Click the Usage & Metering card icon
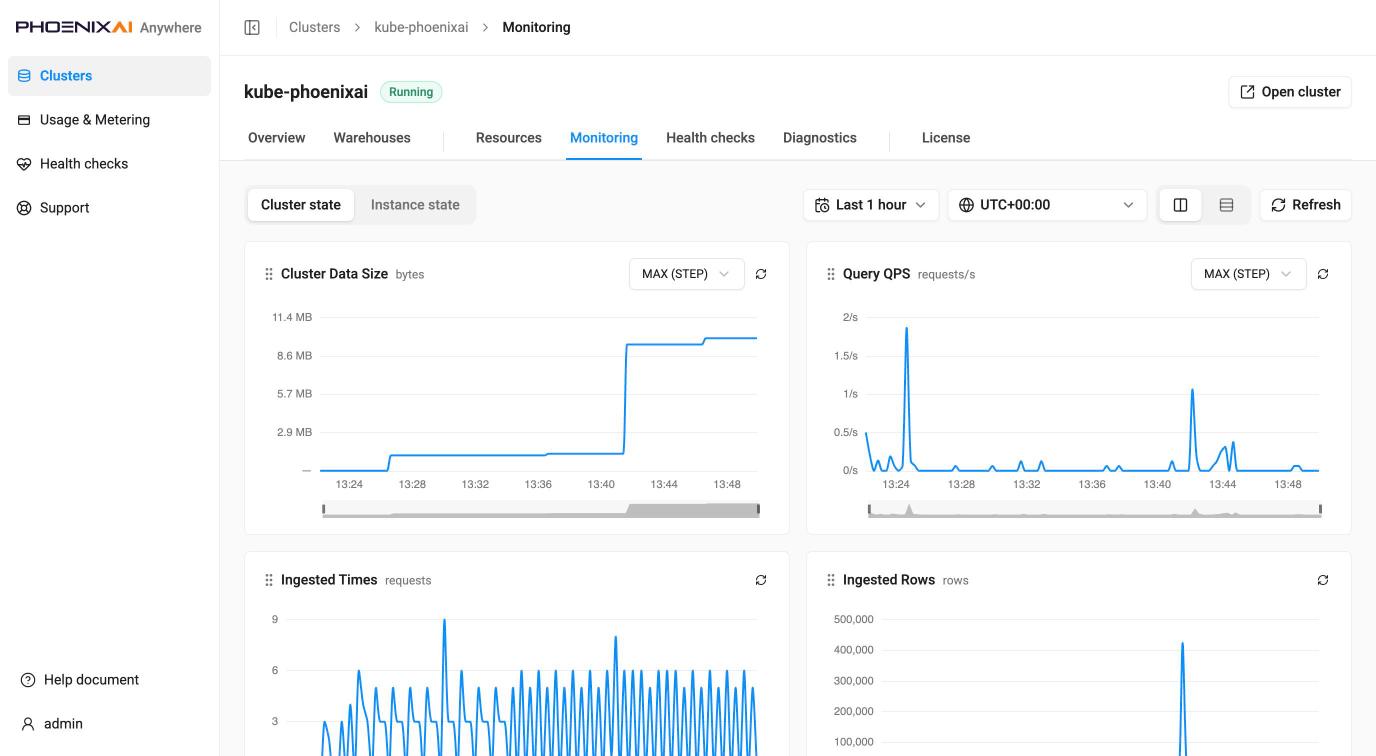The image size is (1376, 756). [24, 120]
